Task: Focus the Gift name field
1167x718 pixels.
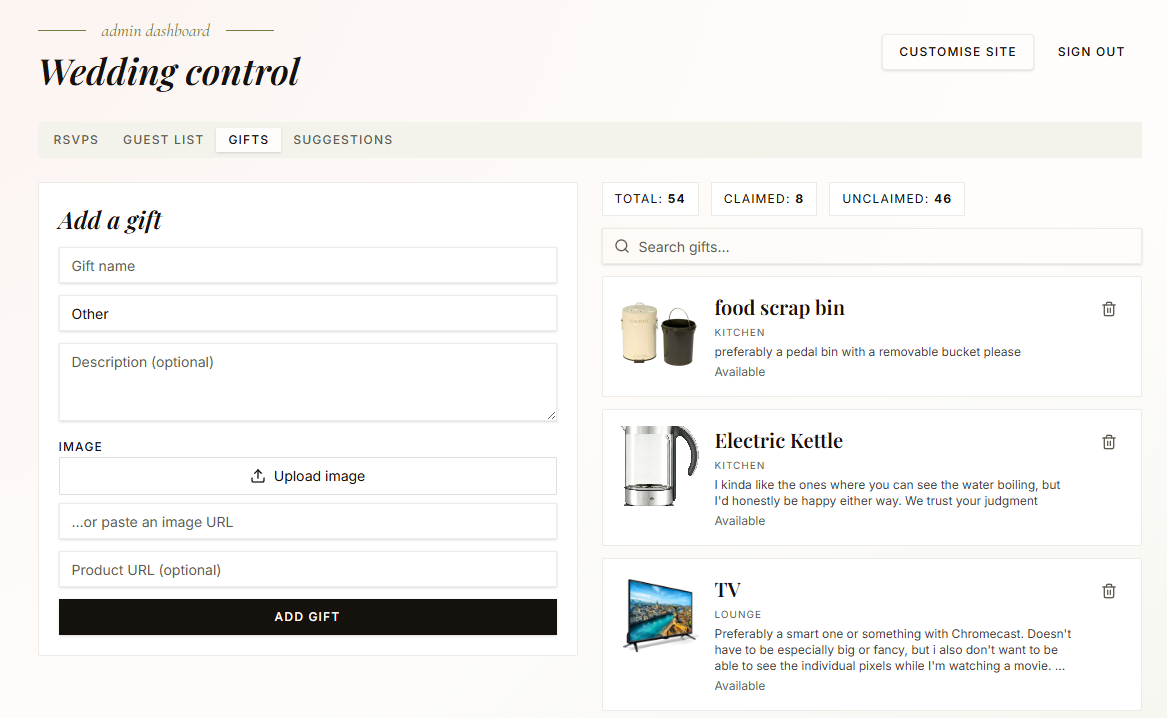Action: (307, 266)
